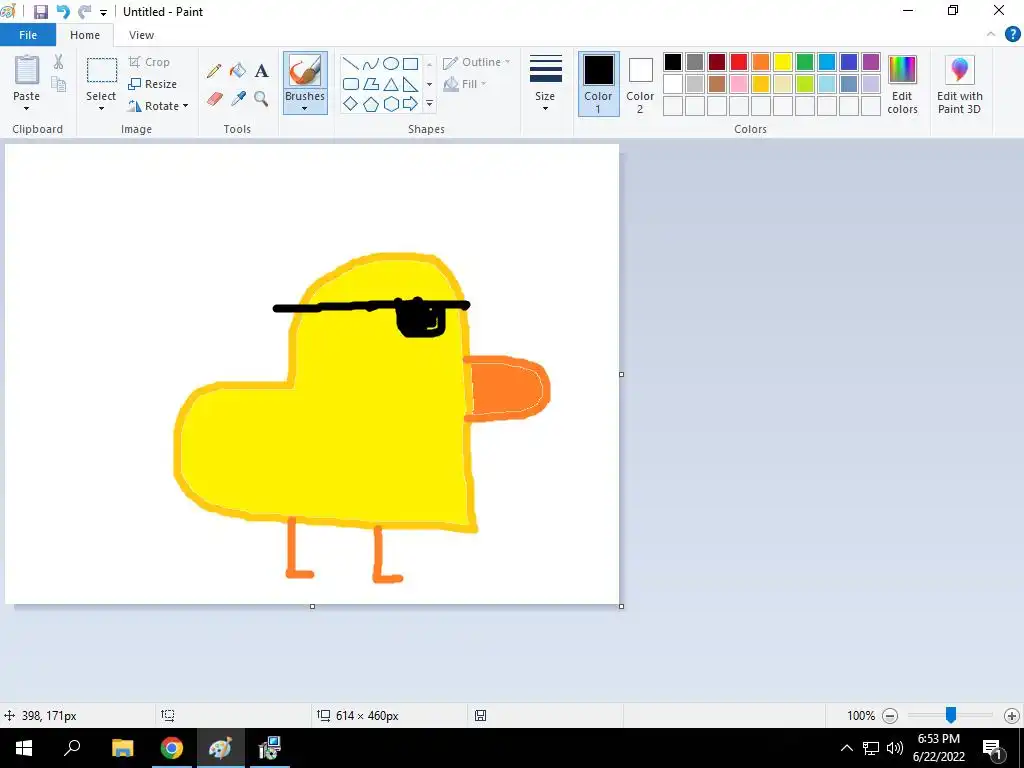
Task: Open Paint Help question mark
Action: pos(1012,35)
